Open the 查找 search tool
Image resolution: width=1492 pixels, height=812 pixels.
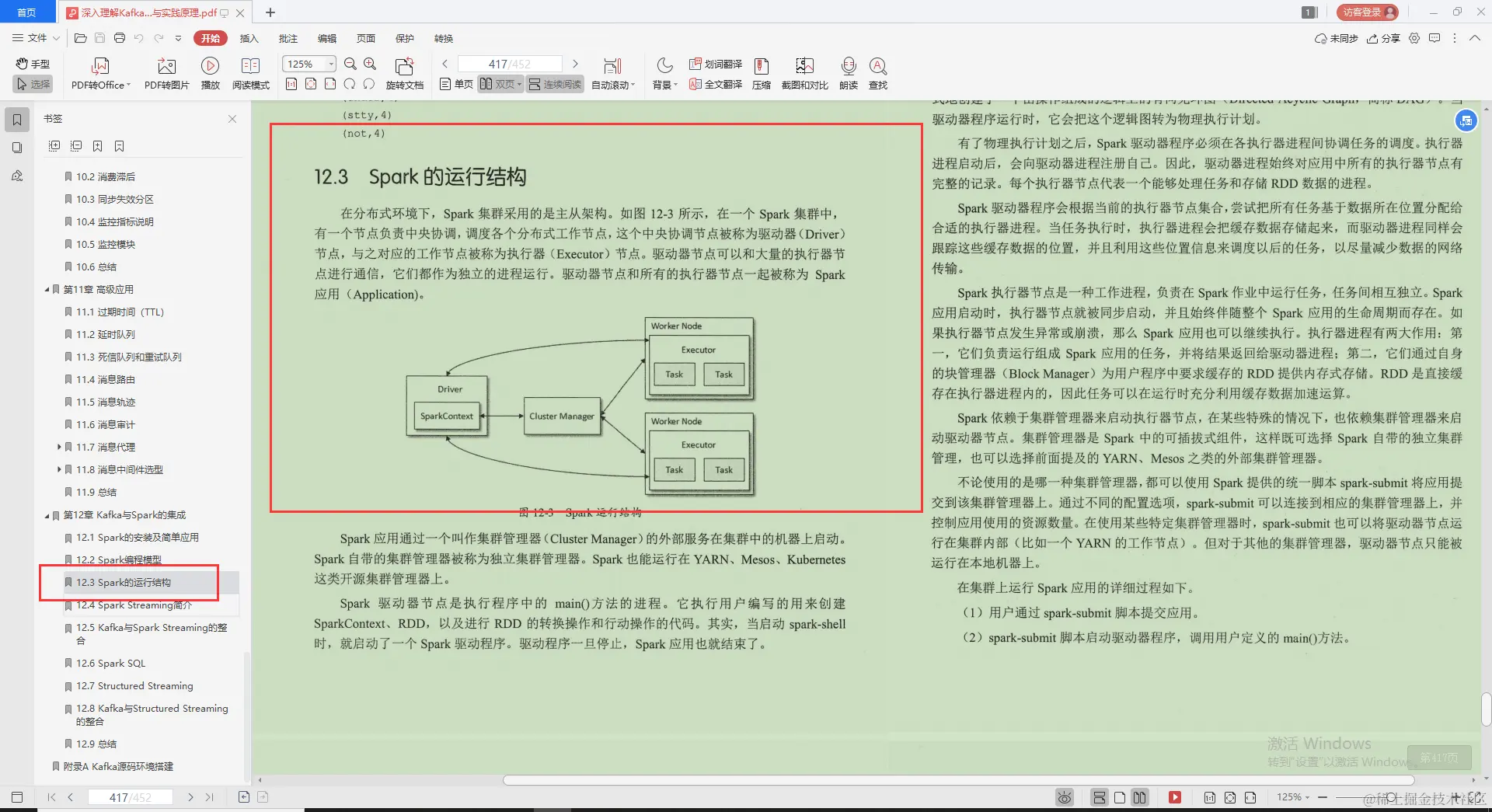point(878,72)
